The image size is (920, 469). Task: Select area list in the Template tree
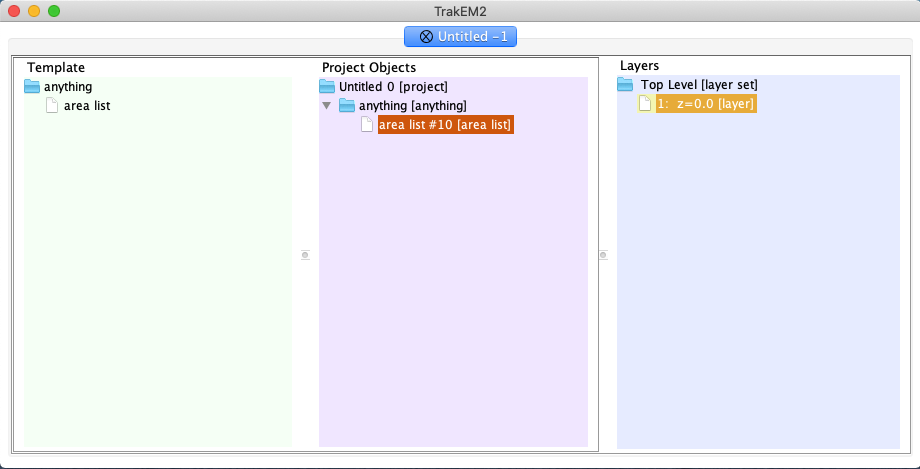87,105
